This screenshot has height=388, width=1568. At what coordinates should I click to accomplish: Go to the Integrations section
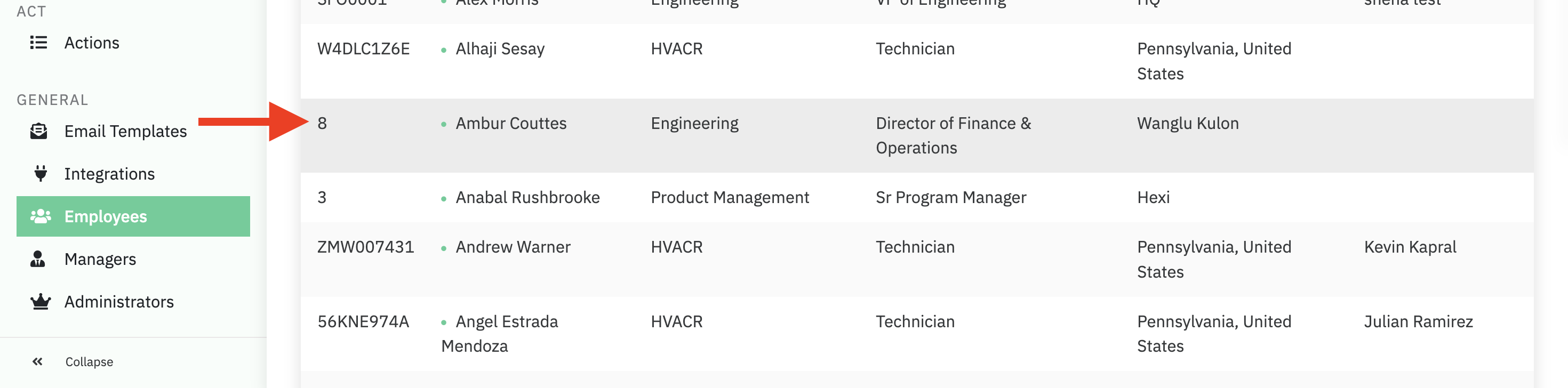pyautogui.click(x=109, y=174)
